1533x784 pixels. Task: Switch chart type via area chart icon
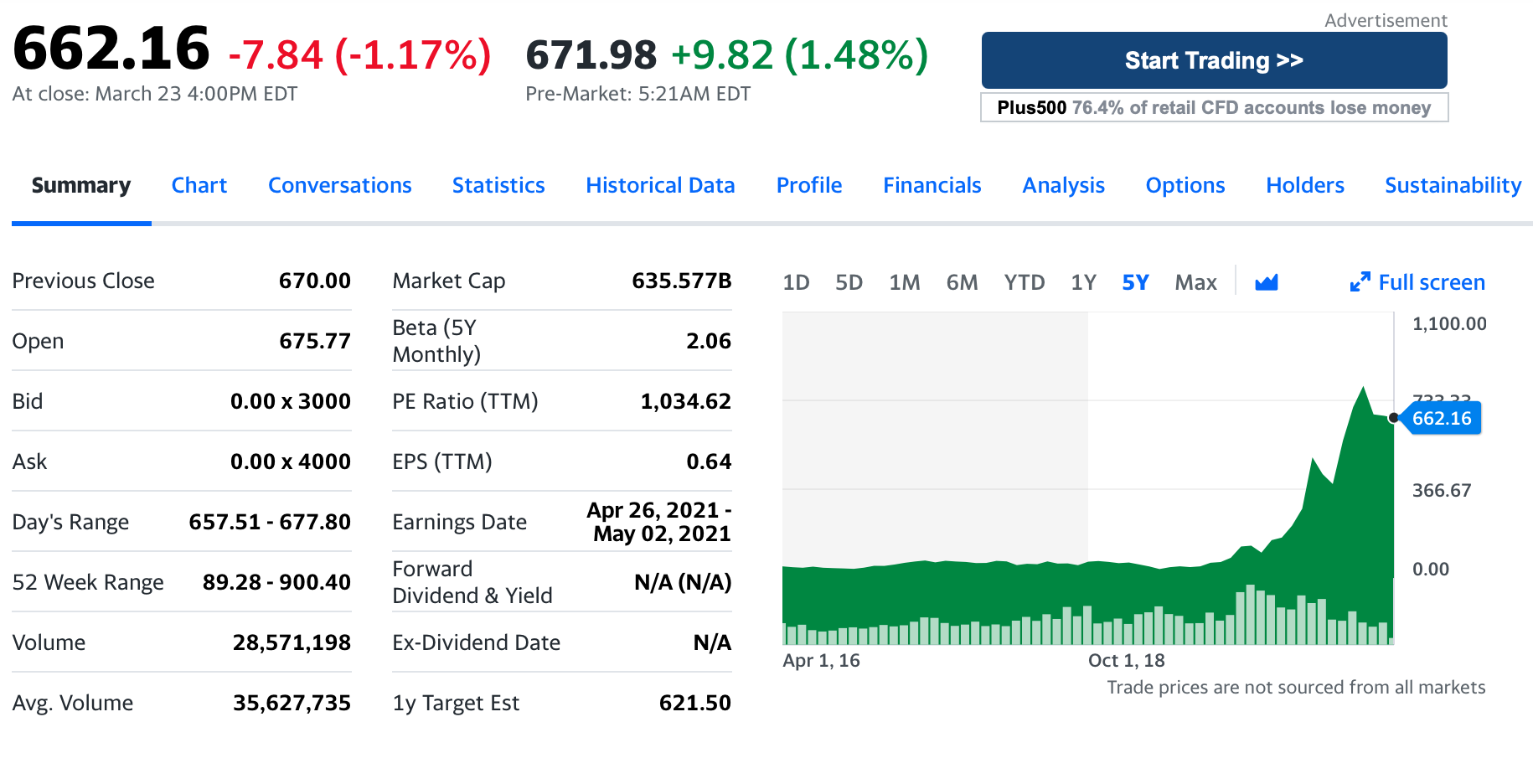coord(1267,283)
